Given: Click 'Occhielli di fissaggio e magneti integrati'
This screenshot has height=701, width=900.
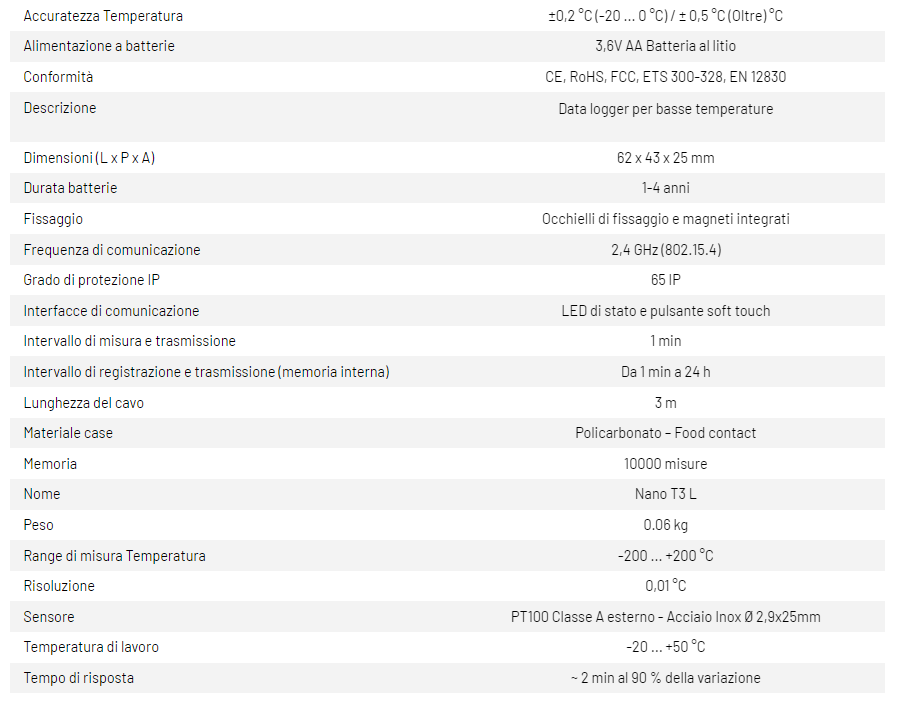Looking at the screenshot, I should [665, 219].
